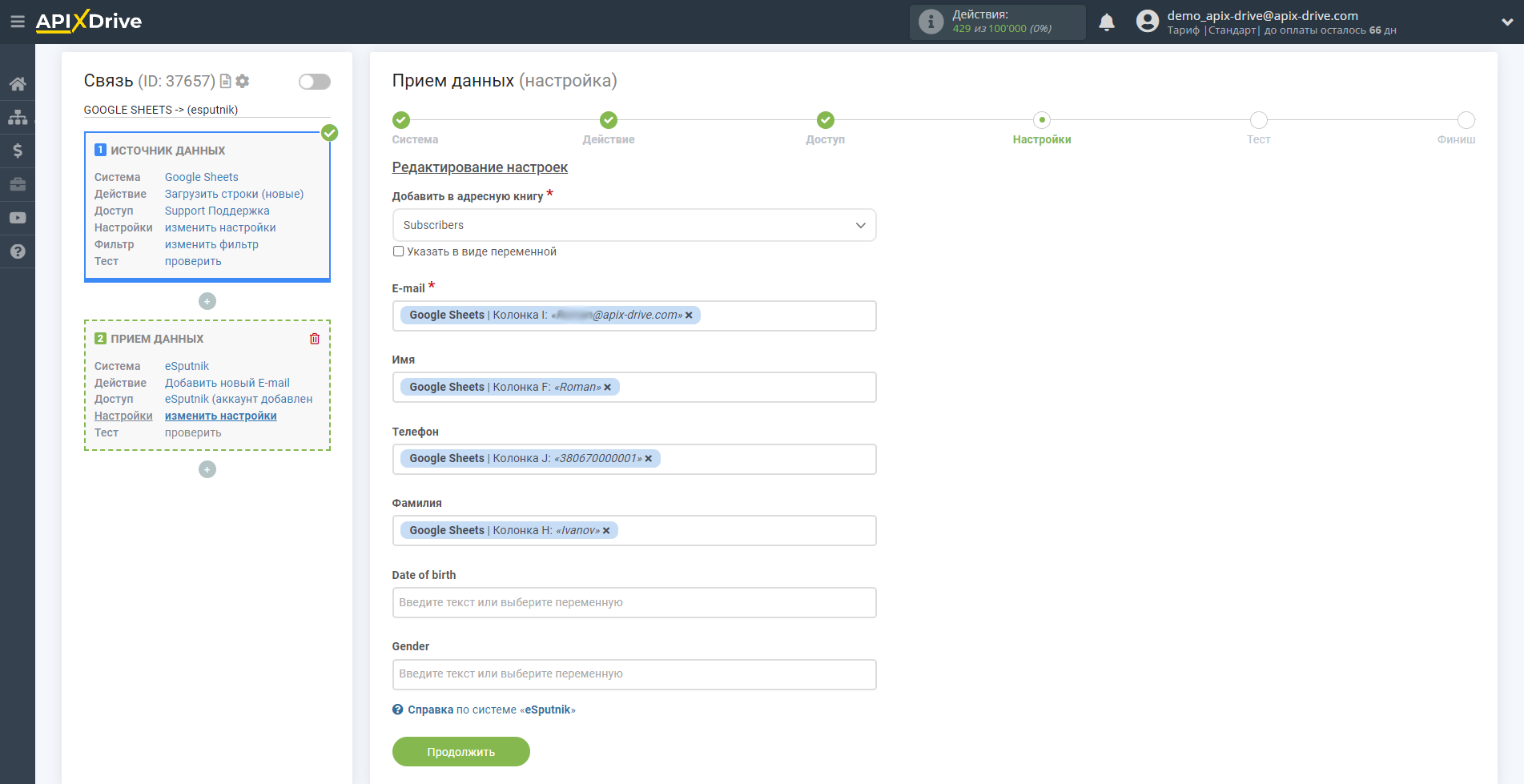
Task: Click source изменить настройки link
Action: click(x=220, y=227)
